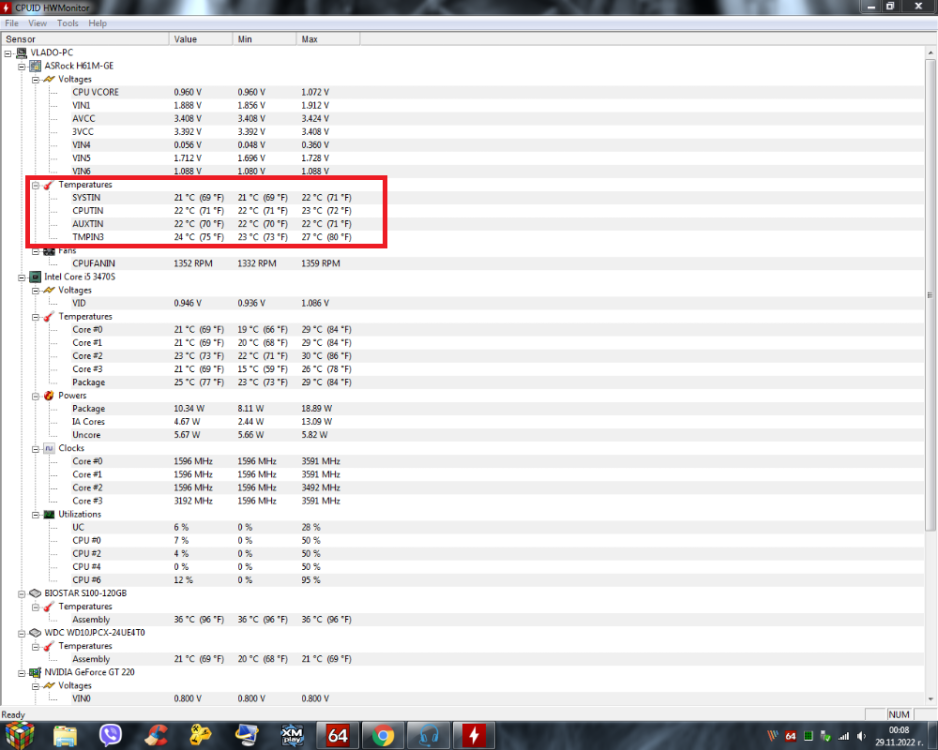This screenshot has width=938, height=750.
Task: Click the BIOSTAR S100-120GB drive icon
Action: (x=35, y=593)
